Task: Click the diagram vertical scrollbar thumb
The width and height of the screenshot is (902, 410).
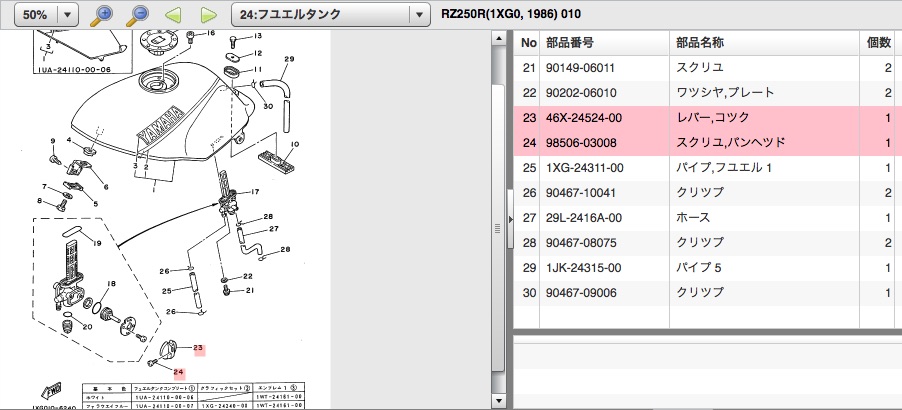Action: pyautogui.click(x=498, y=228)
